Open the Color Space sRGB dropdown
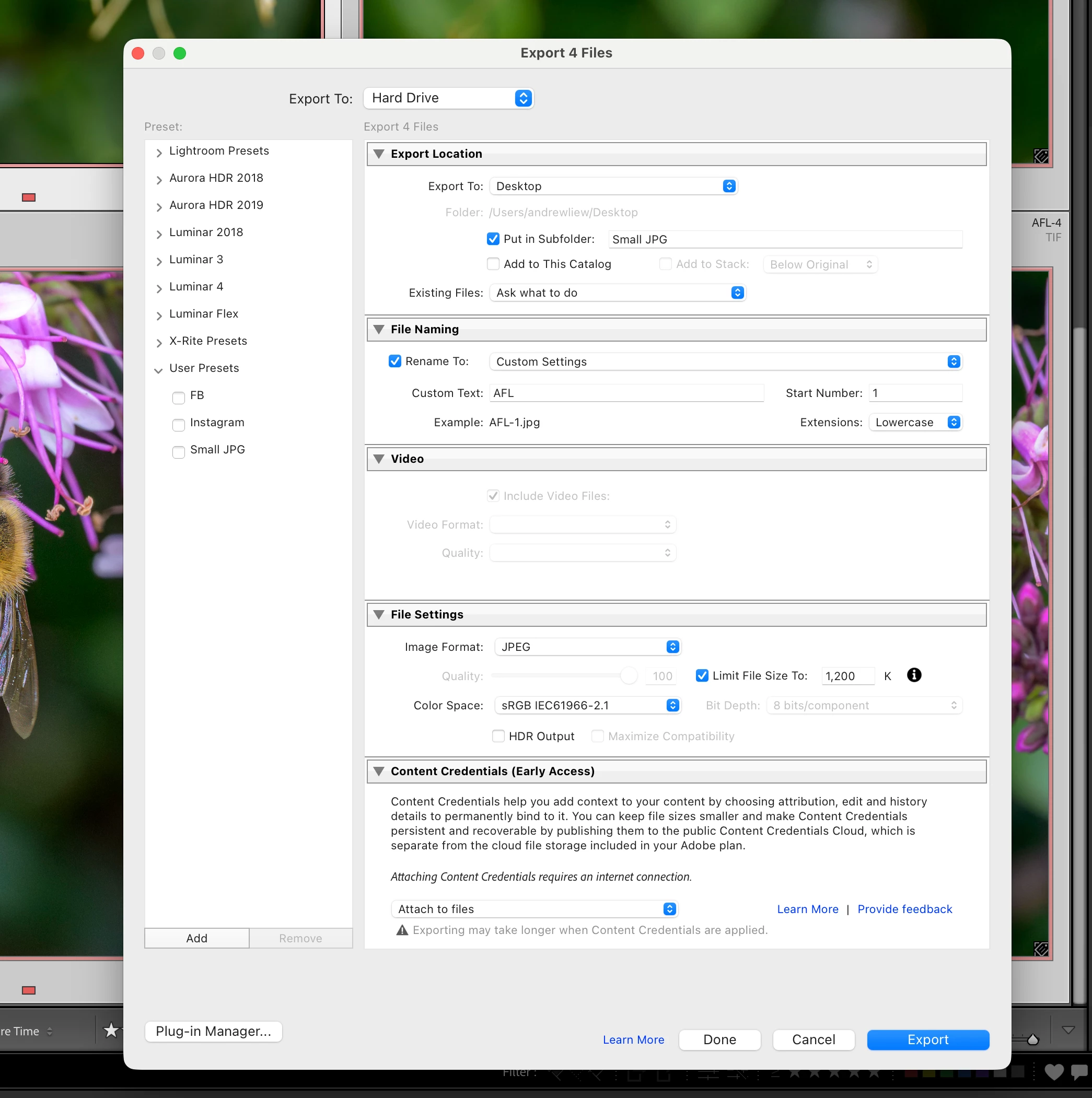Viewport: 1092px width, 1098px height. click(587, 705)
